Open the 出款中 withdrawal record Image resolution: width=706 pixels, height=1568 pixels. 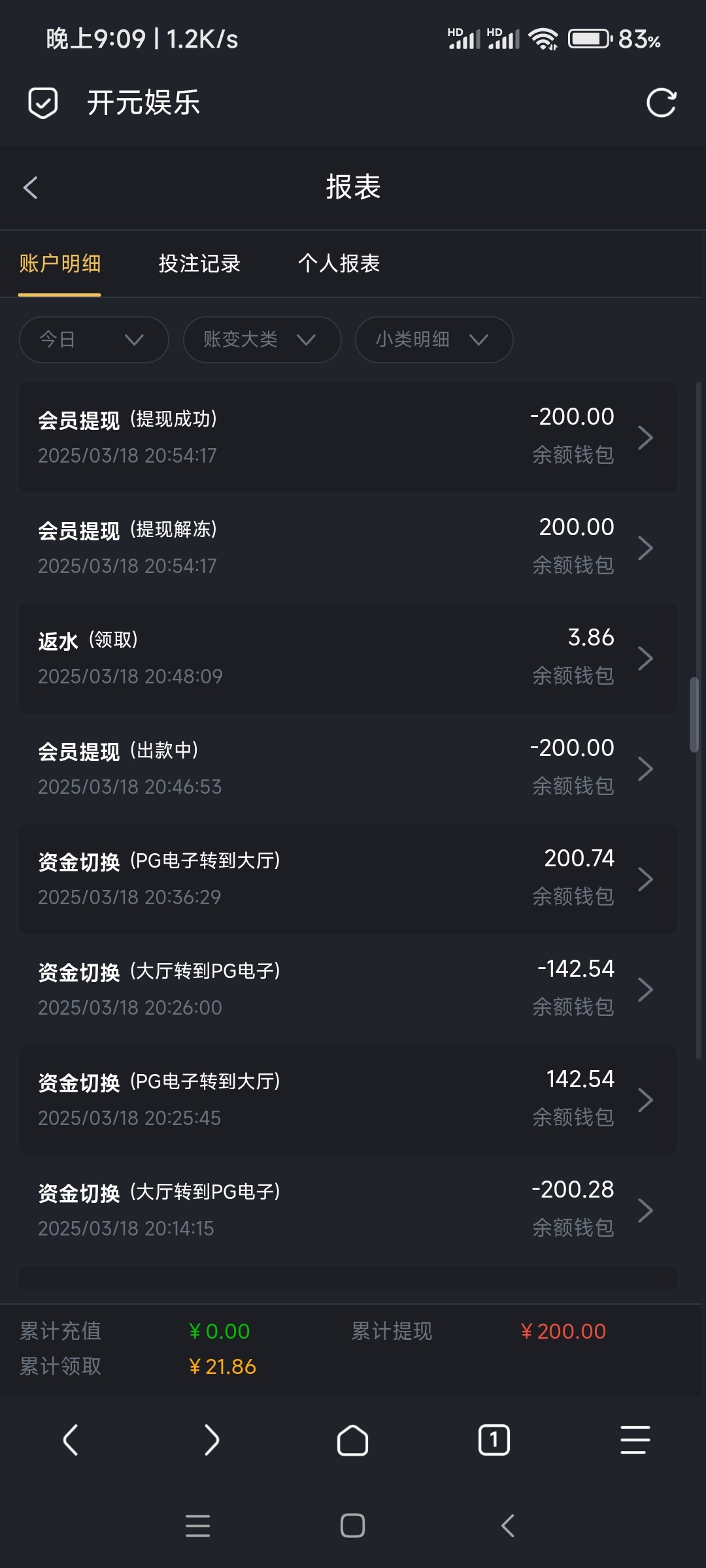[348, 768]
